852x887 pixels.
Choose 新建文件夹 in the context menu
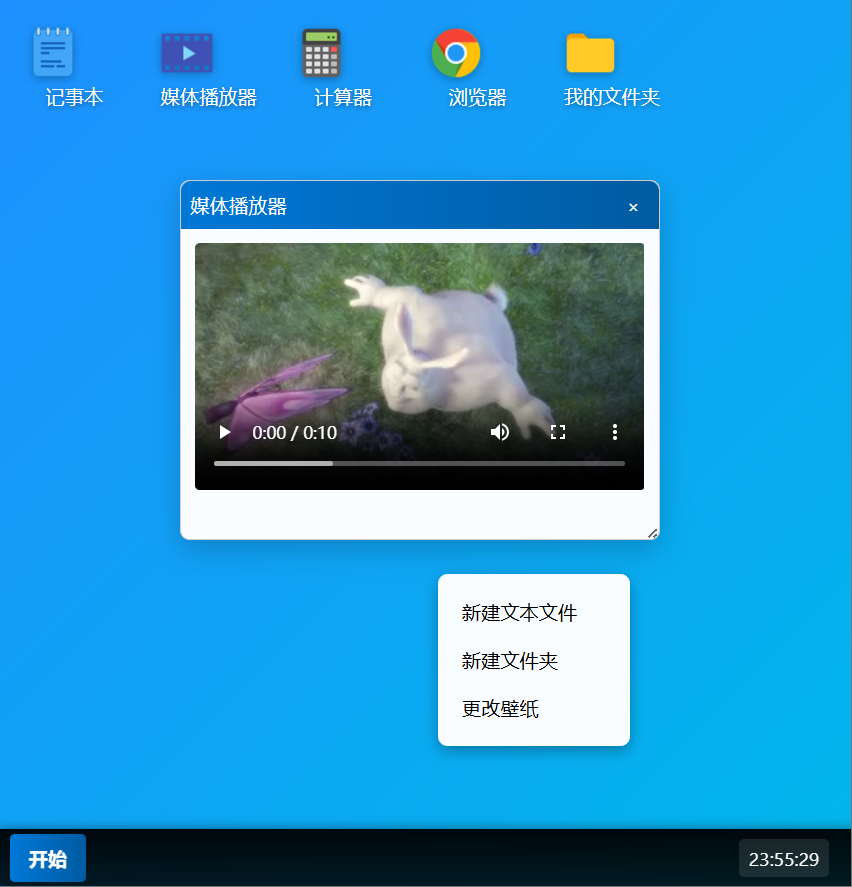point(509,661)
